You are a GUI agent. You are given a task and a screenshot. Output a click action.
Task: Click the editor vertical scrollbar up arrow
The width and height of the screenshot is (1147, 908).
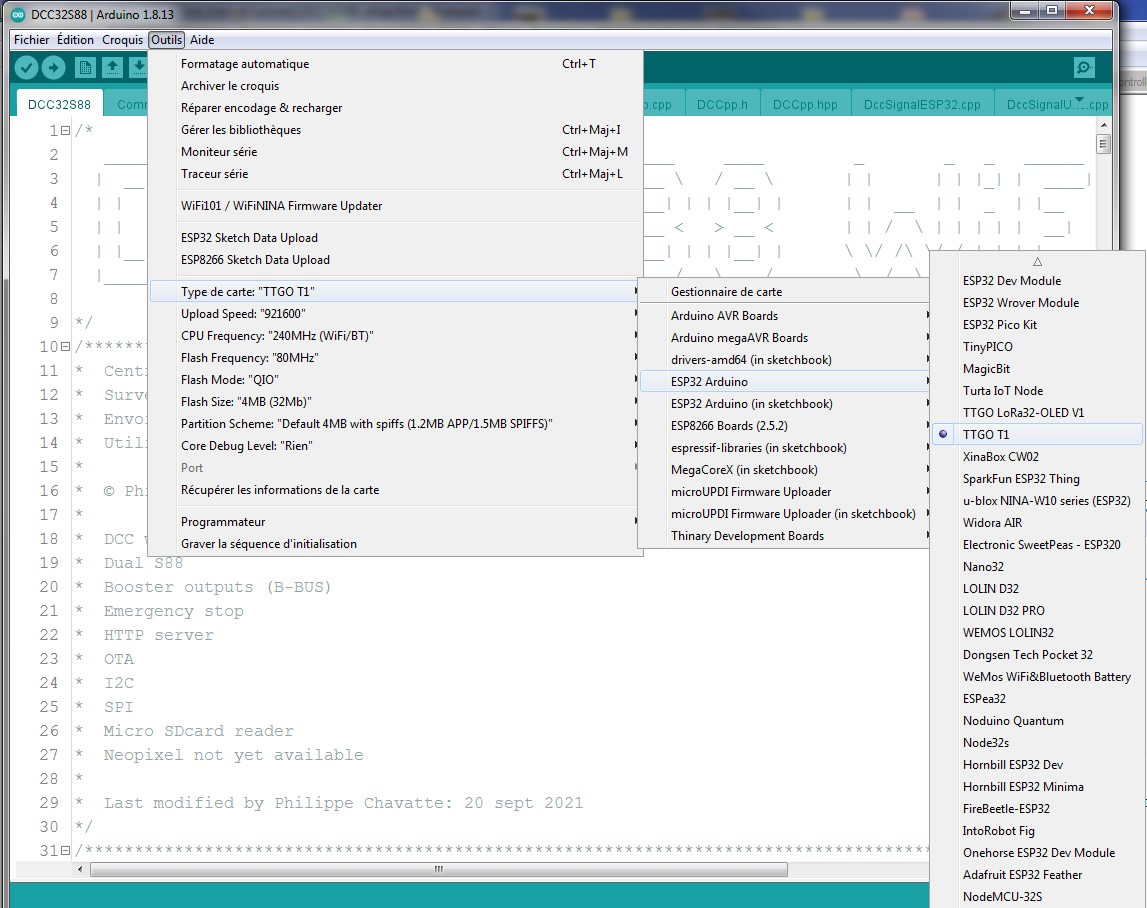[1104, 127]
